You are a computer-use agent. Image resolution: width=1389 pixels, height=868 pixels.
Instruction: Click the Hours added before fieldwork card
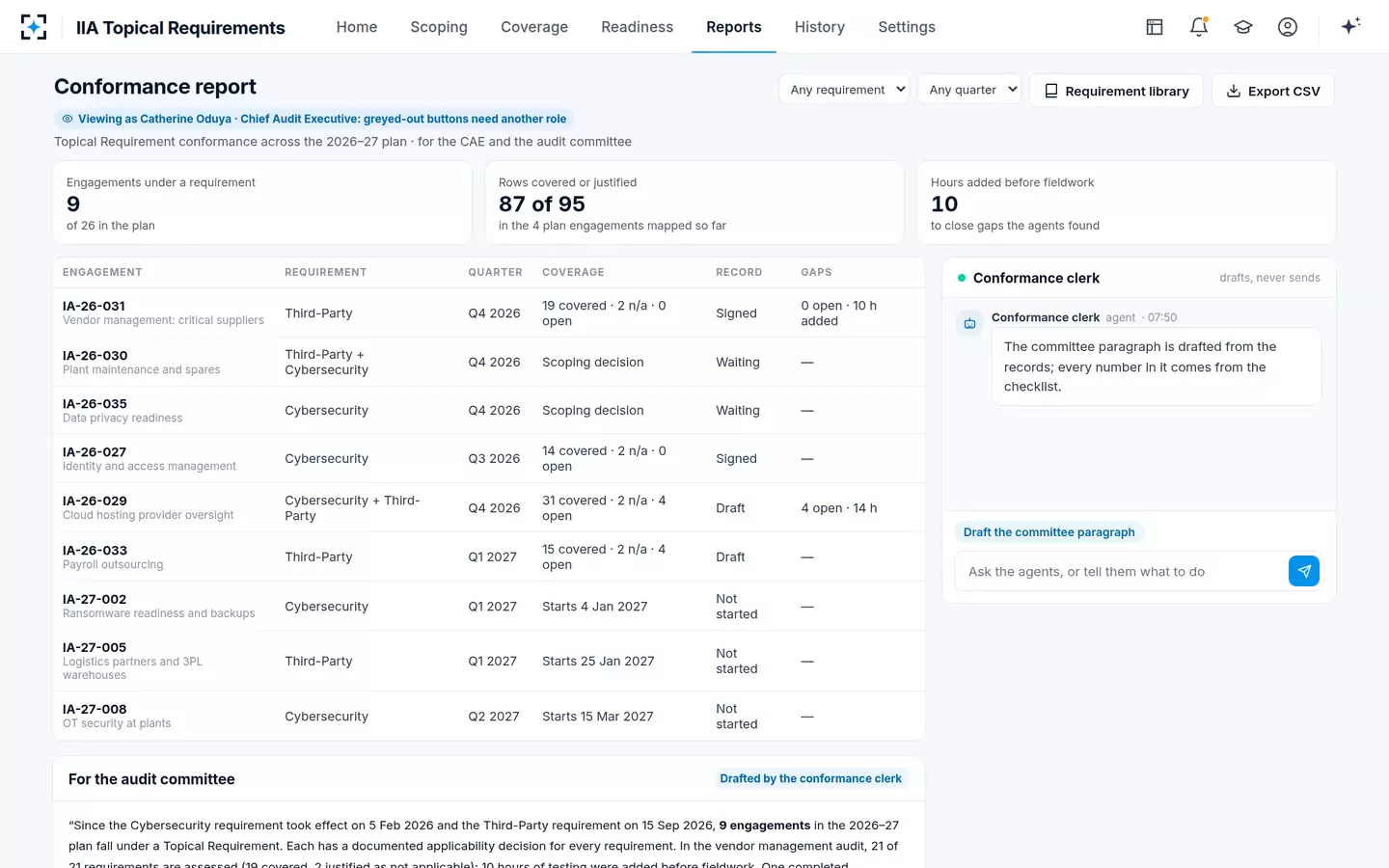(1127, 203)
